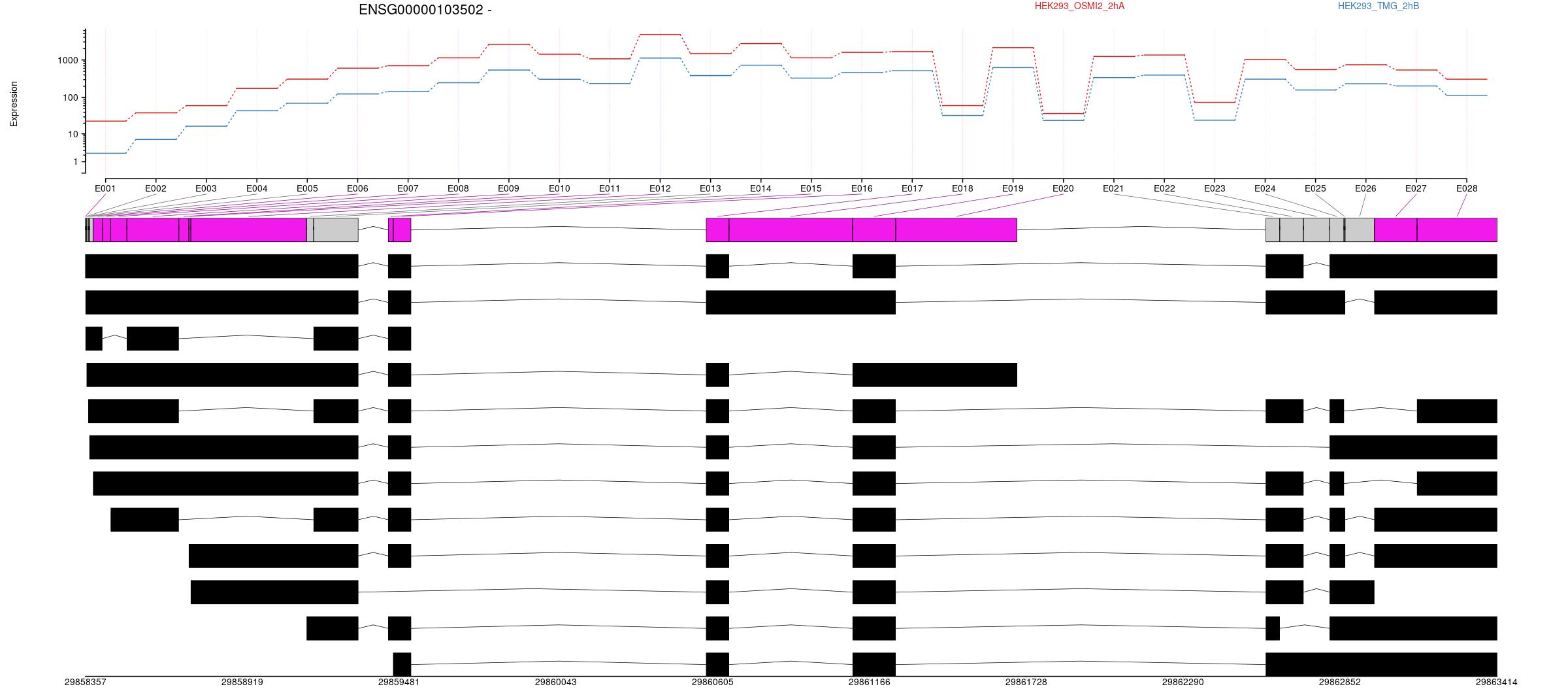Click exon label E008

[x=458, y=189]
